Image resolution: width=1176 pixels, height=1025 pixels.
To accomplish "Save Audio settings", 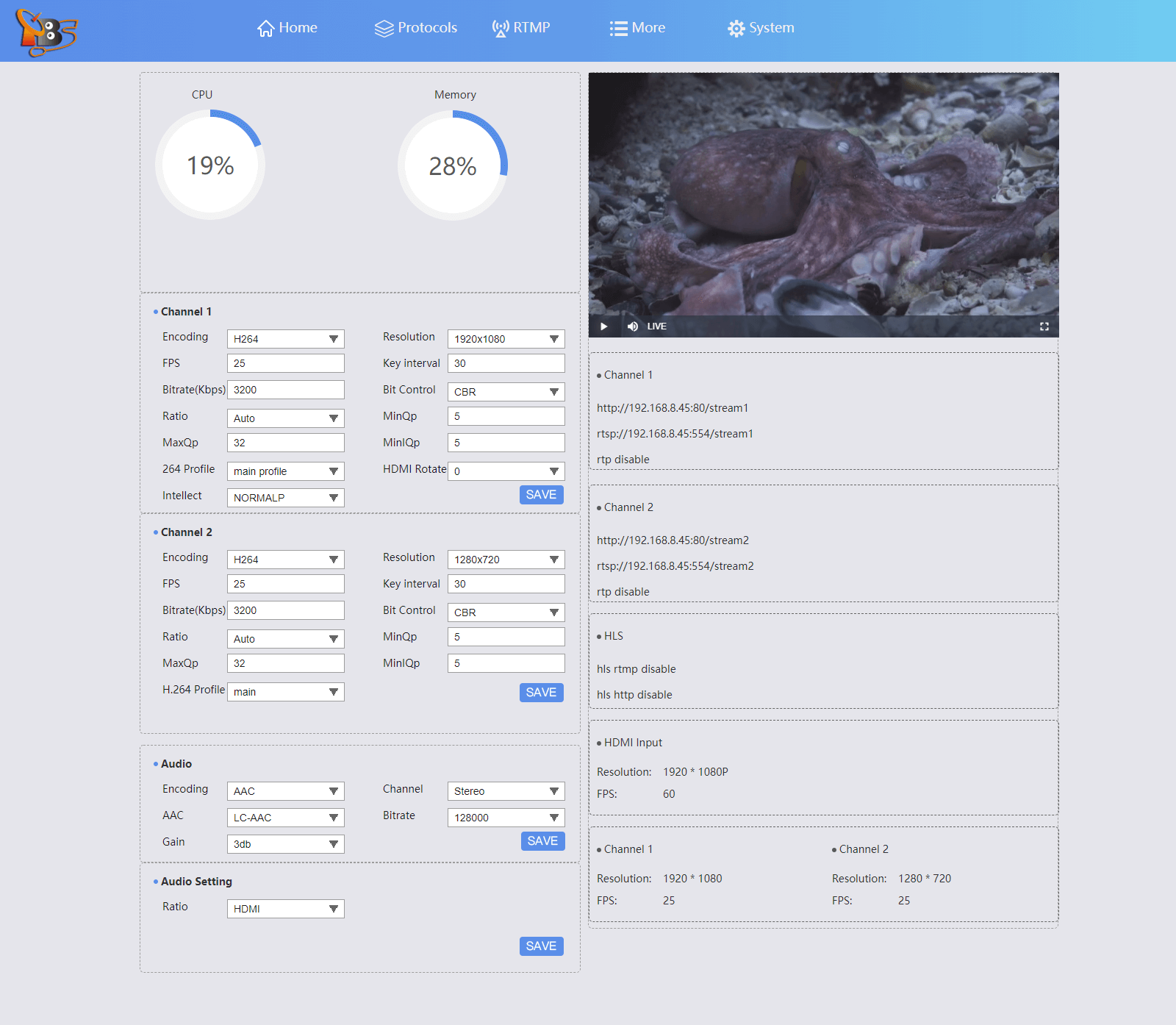I will (543, 841).
